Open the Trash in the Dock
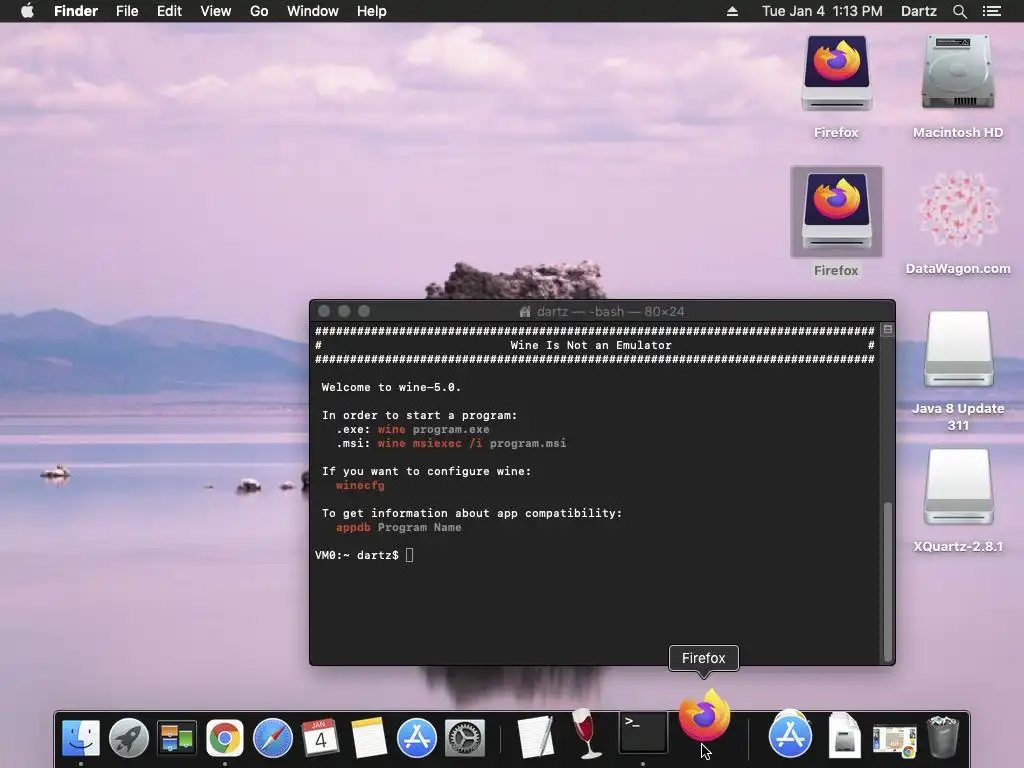 943,737
